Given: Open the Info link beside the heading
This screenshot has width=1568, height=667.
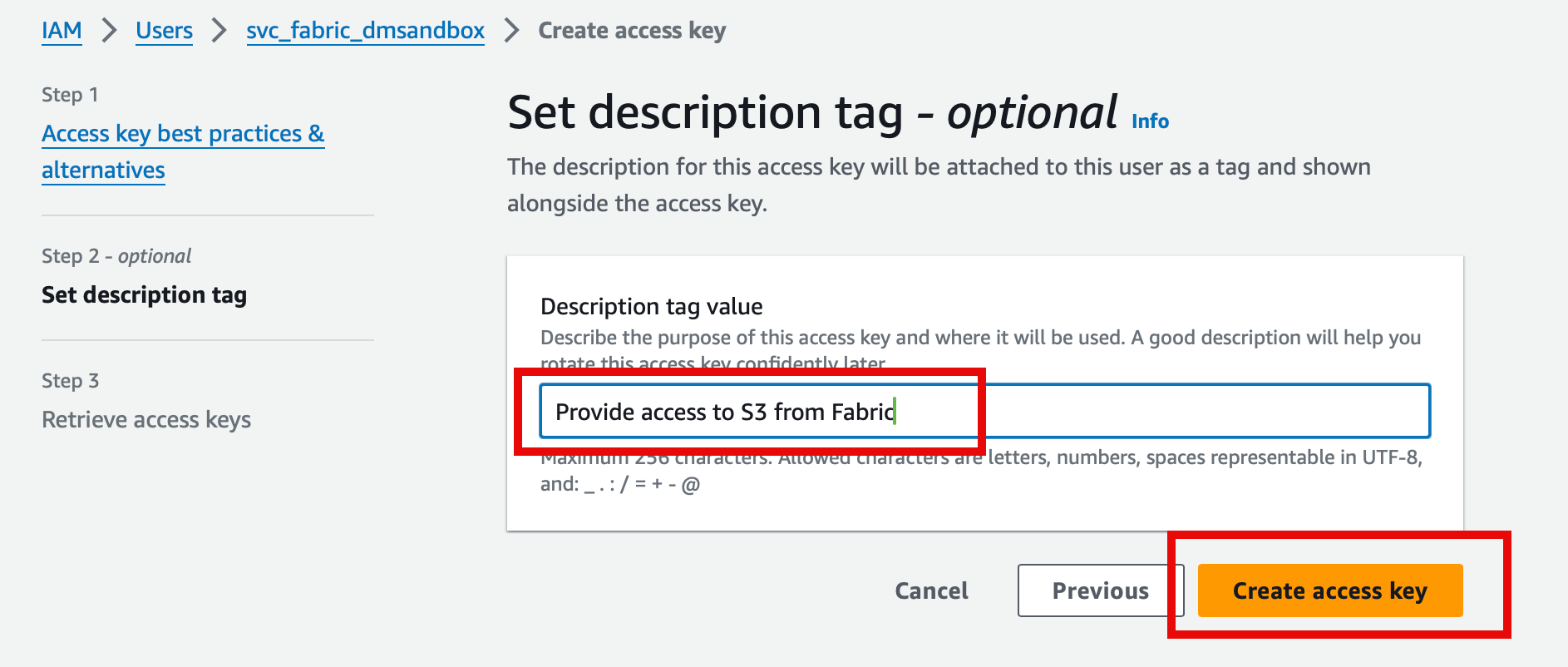Looking at the screenshot, I should point(1150,121).
